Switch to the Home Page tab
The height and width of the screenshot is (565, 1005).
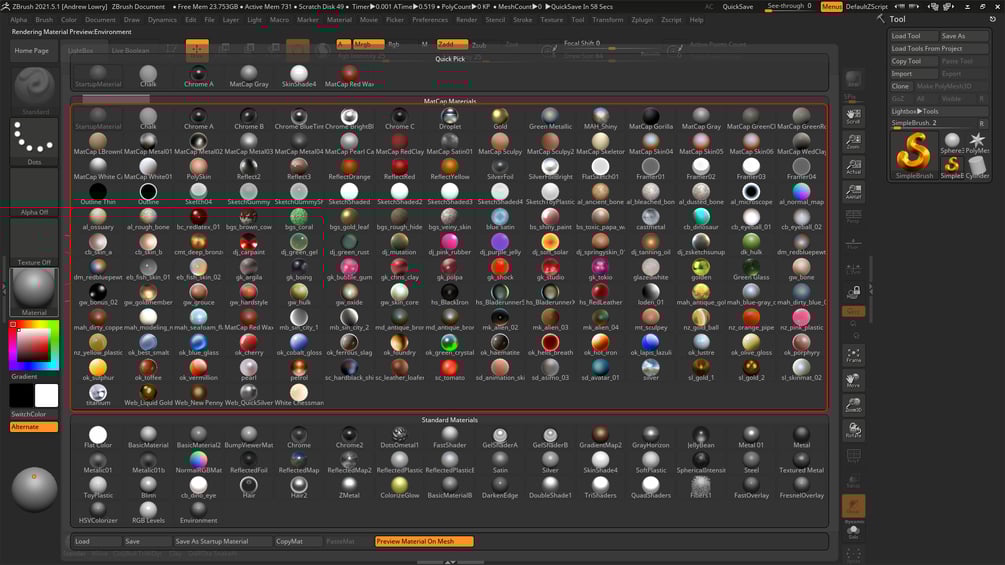coord(31,50)
